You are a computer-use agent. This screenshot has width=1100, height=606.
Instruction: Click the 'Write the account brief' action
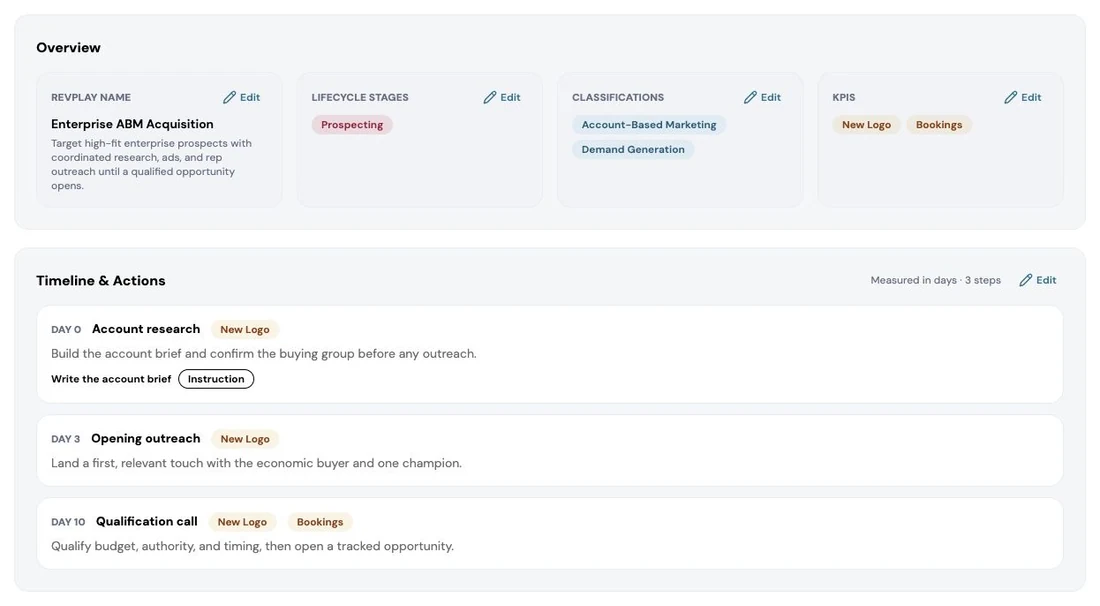111,379
